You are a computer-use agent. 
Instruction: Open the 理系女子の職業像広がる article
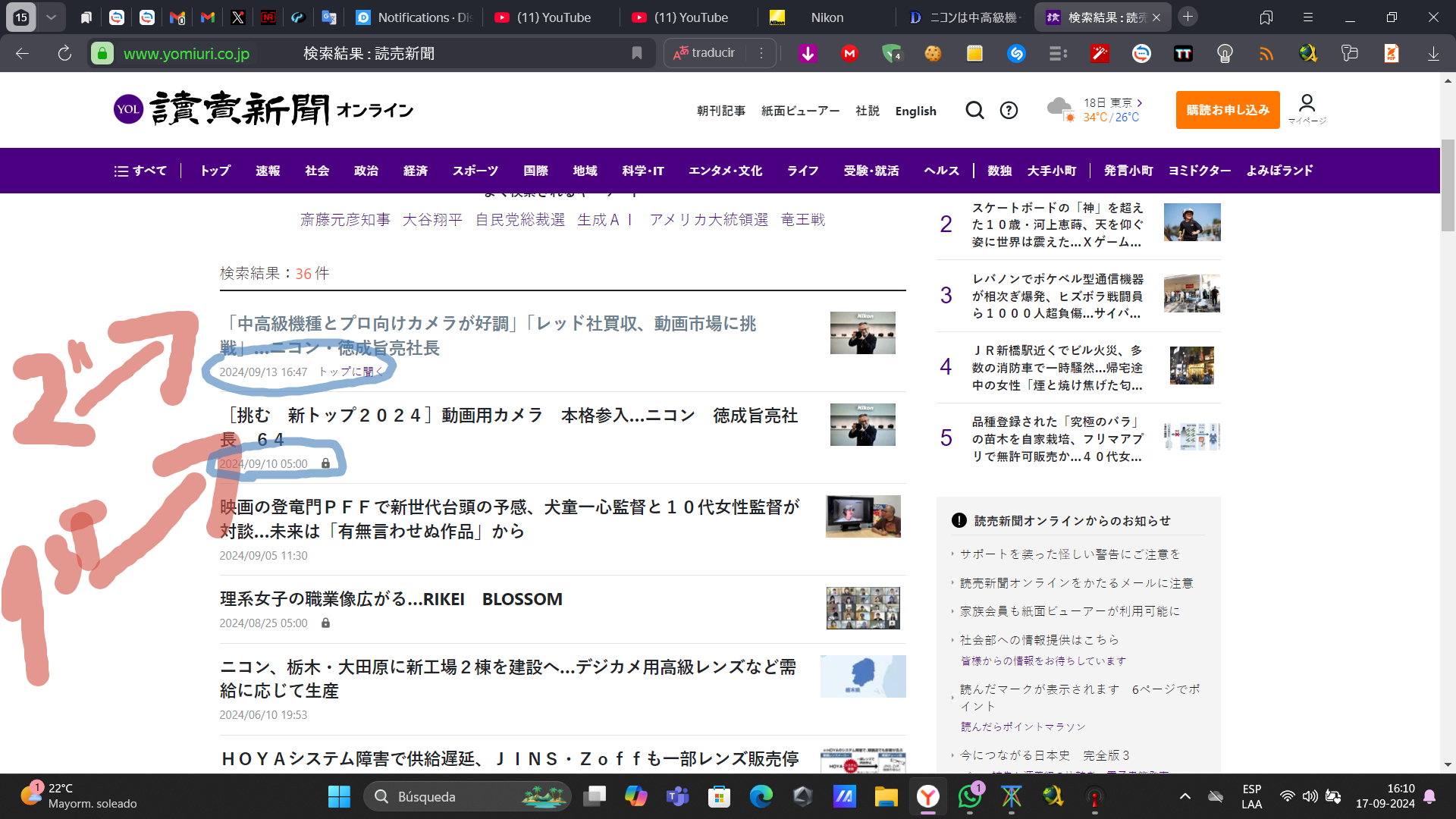coord(391,599)
